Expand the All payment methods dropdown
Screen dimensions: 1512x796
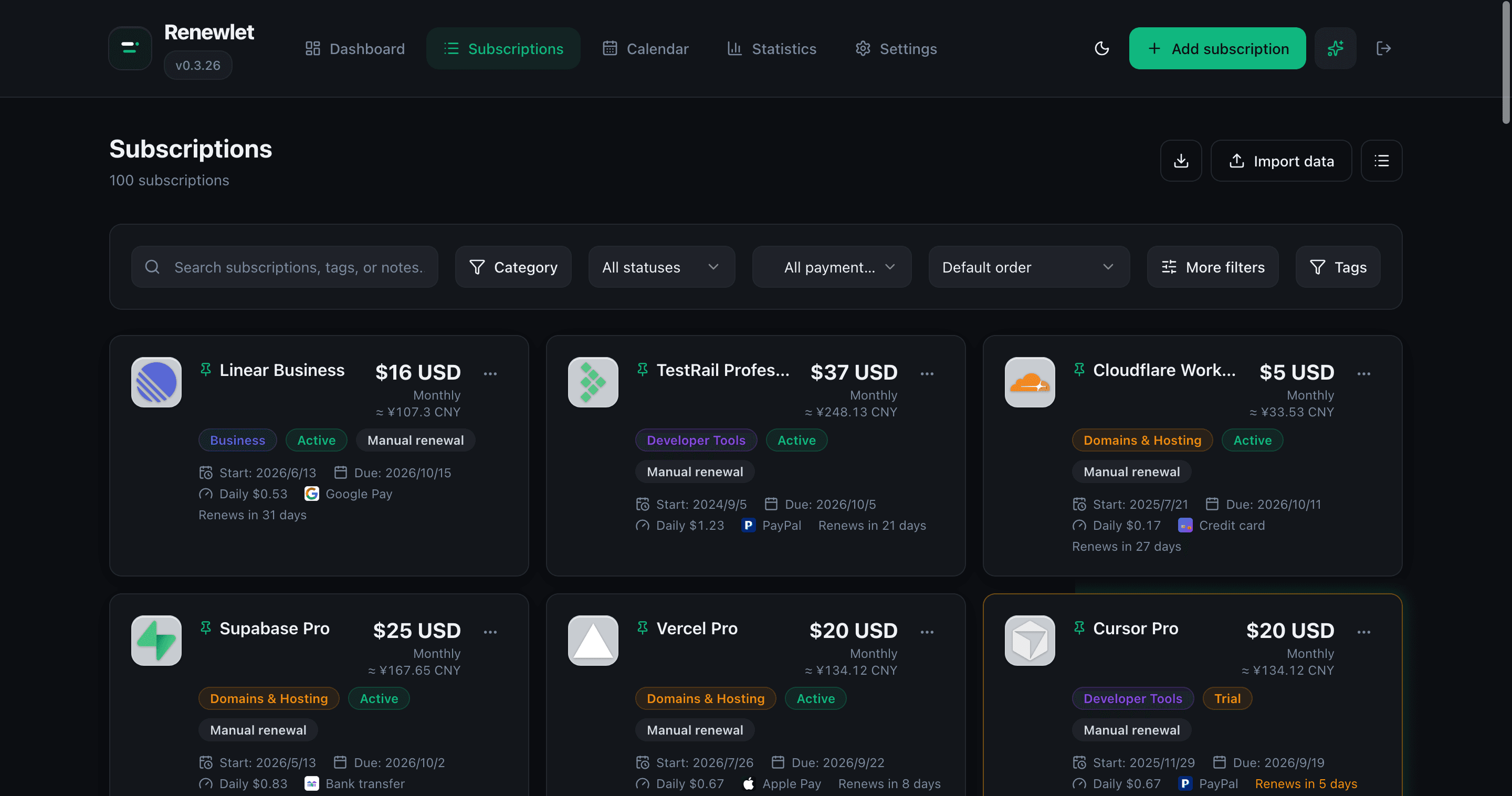click(x=832, y=267)
